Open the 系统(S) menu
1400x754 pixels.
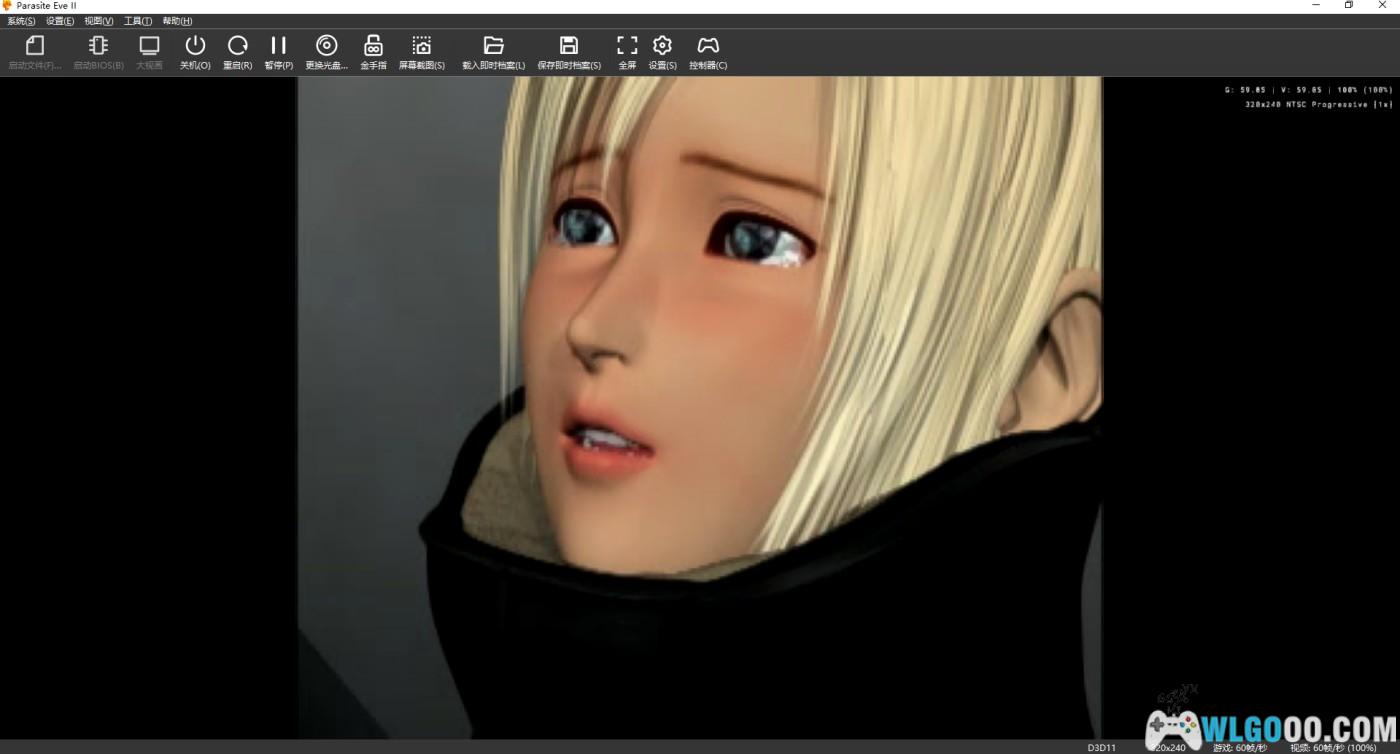(x=21, y=21)
